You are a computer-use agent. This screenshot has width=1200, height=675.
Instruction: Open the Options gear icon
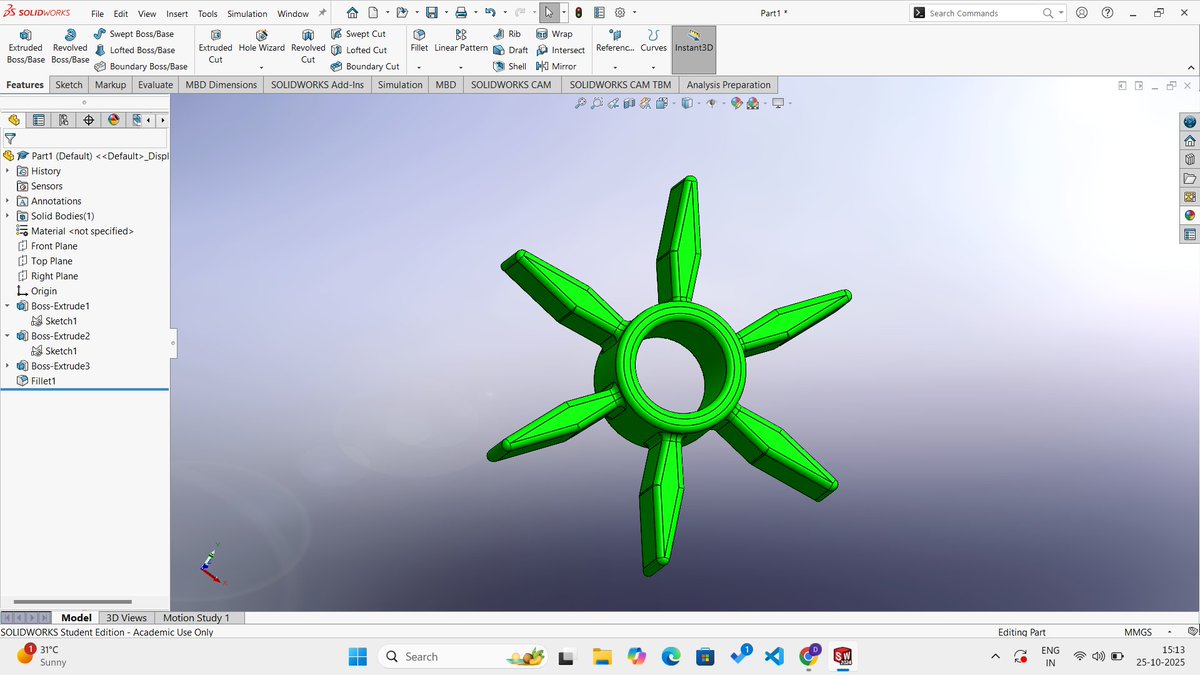pyautogui.click(x=620, y=13)
